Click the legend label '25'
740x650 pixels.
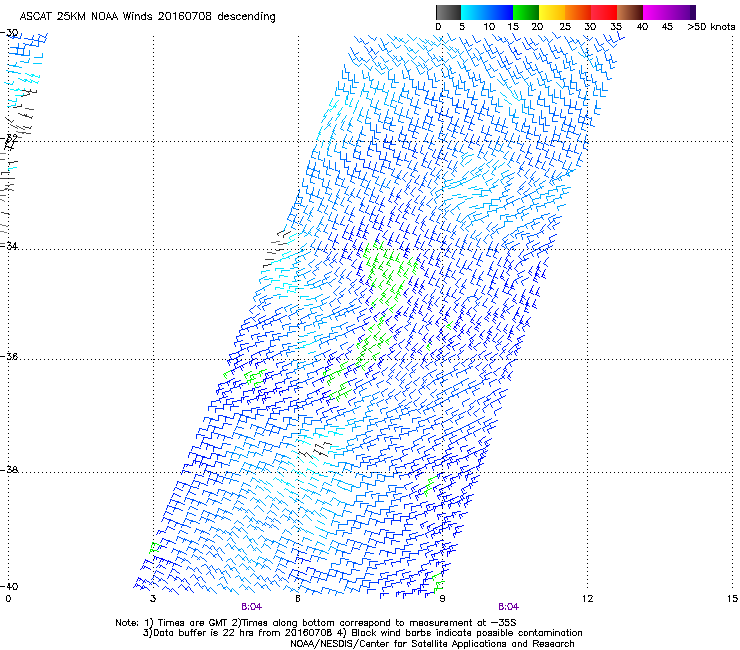pos(564,27)
